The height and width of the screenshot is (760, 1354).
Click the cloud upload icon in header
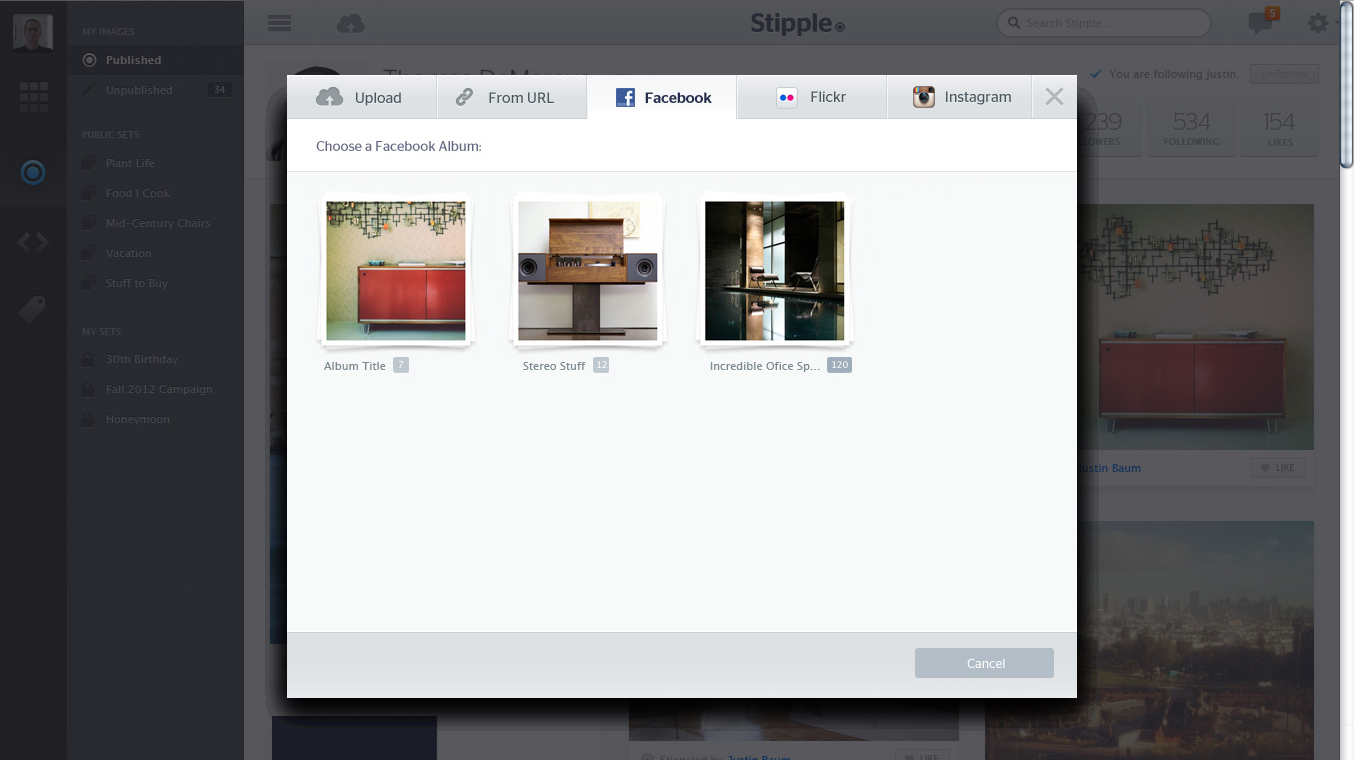click(x=350, y=23)
